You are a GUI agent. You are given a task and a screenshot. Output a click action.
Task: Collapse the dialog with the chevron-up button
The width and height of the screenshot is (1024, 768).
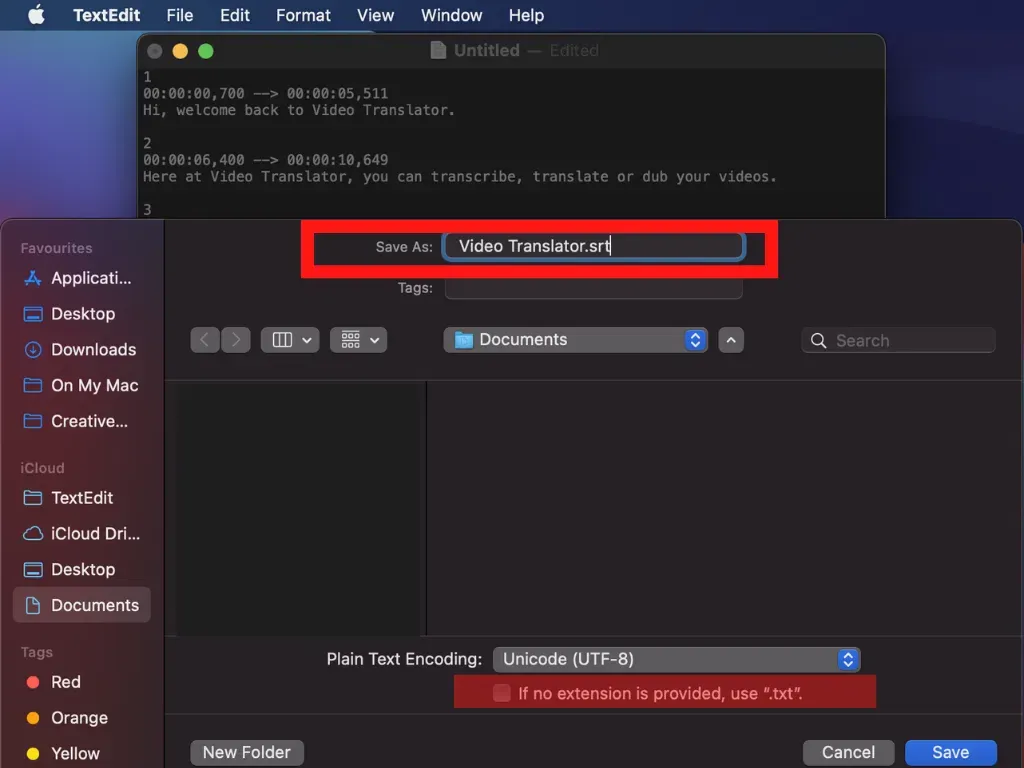pyautogui.click(x=731, y=340)
